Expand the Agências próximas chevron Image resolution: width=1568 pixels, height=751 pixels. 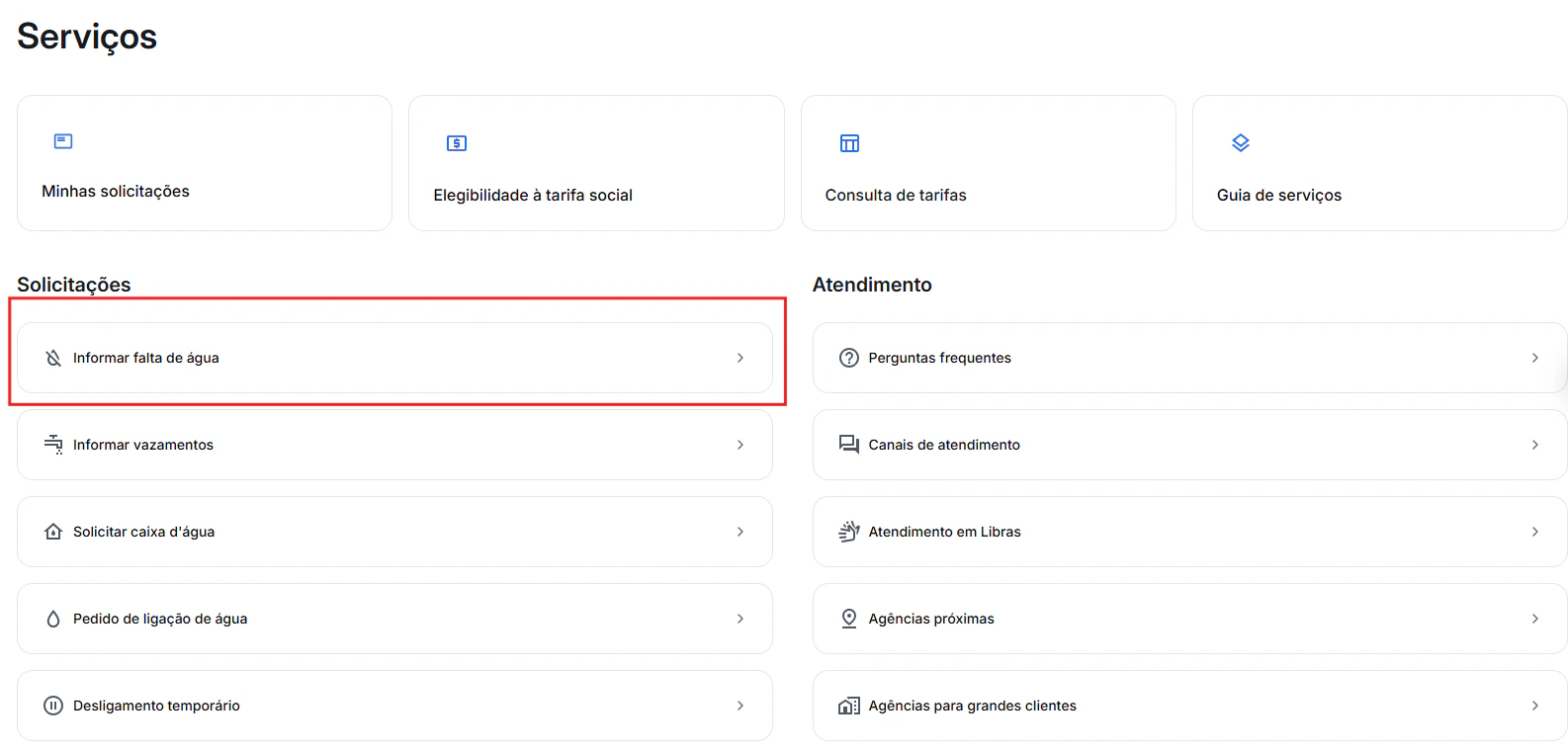tap(1534, 618)
